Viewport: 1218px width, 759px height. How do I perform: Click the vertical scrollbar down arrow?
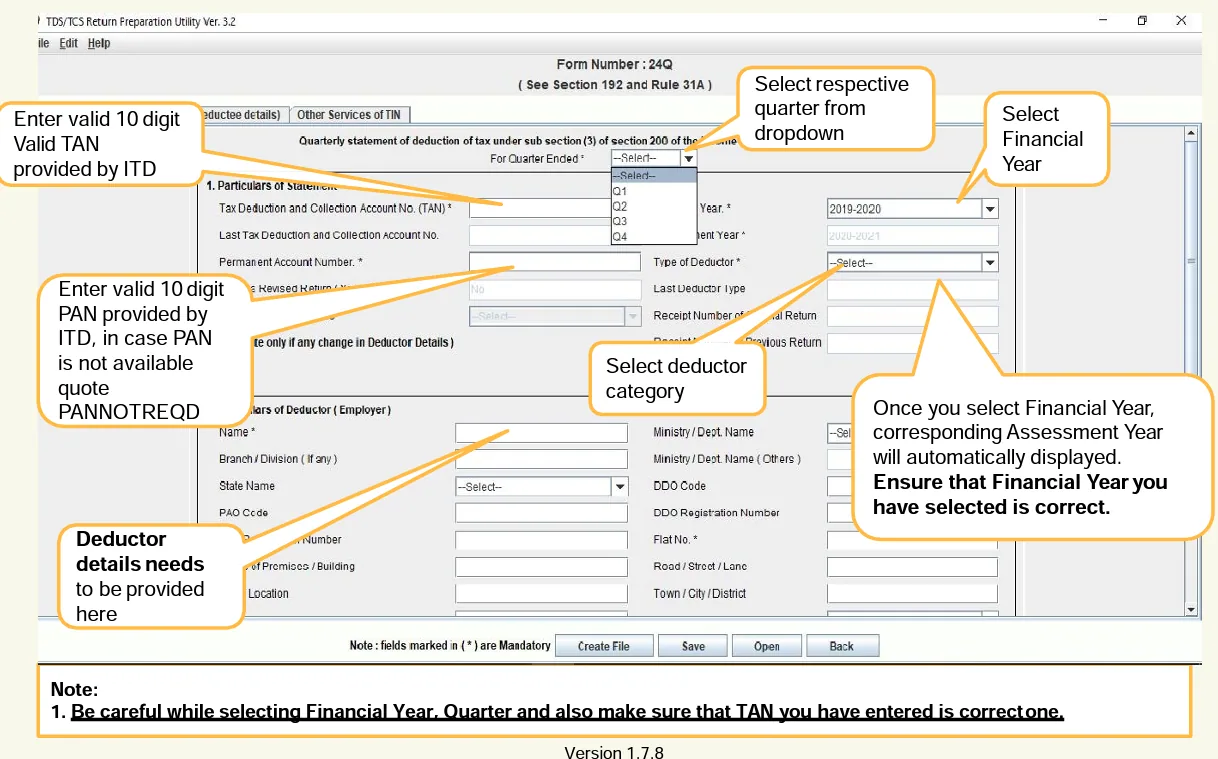pyautogui.click(x=1190, y=609)
